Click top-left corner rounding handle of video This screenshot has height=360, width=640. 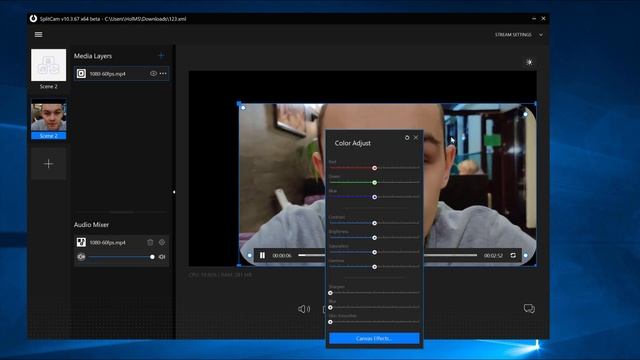point(243,108)
